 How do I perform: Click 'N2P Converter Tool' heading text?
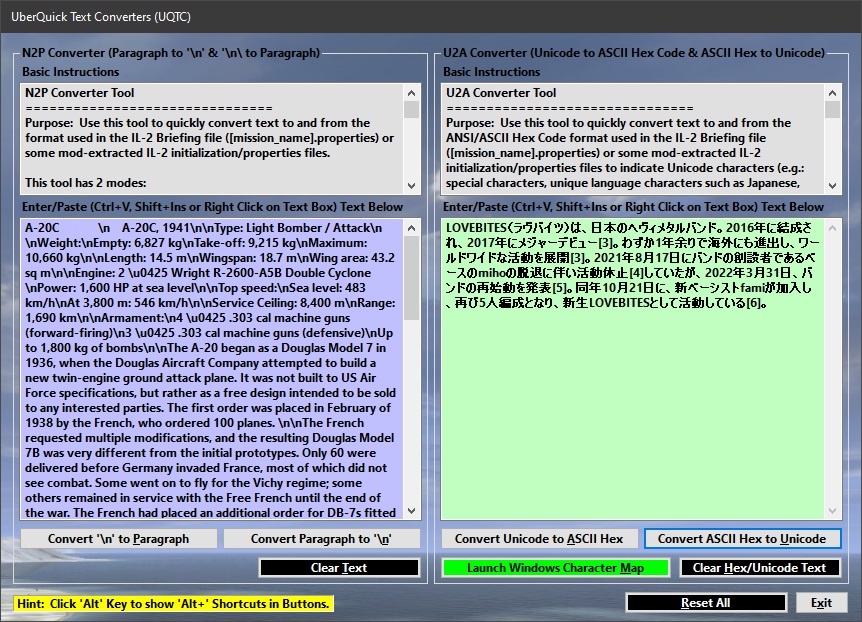(80, 92)
